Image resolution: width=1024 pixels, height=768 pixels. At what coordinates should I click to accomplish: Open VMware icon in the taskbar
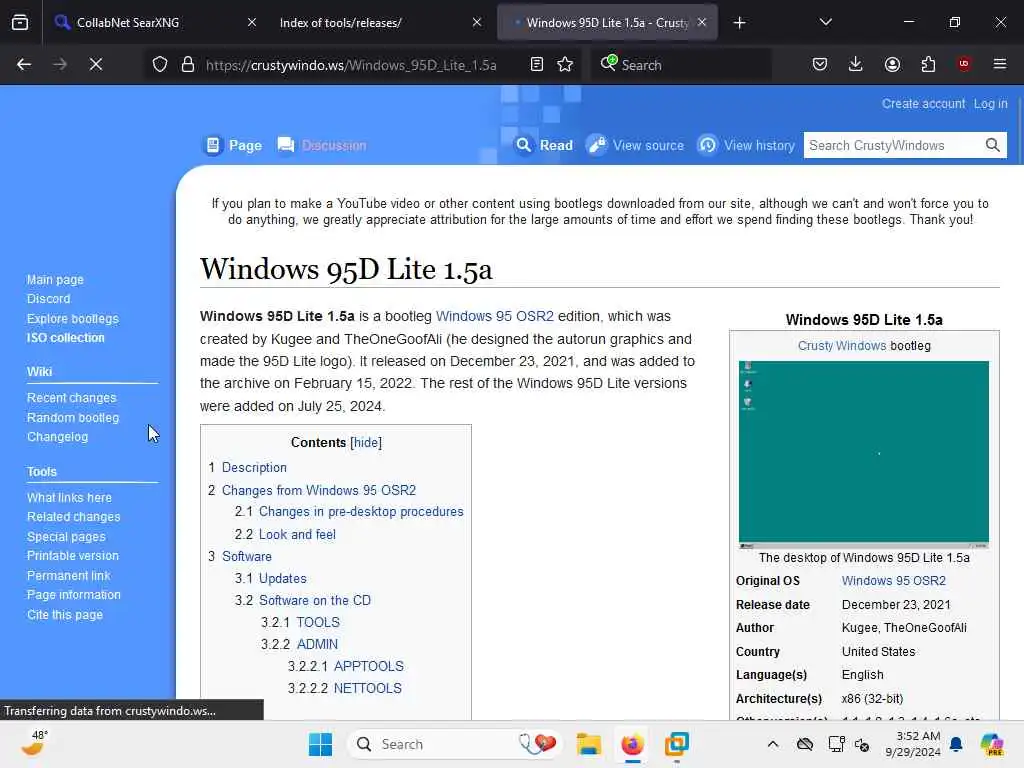tap(677, 744)
